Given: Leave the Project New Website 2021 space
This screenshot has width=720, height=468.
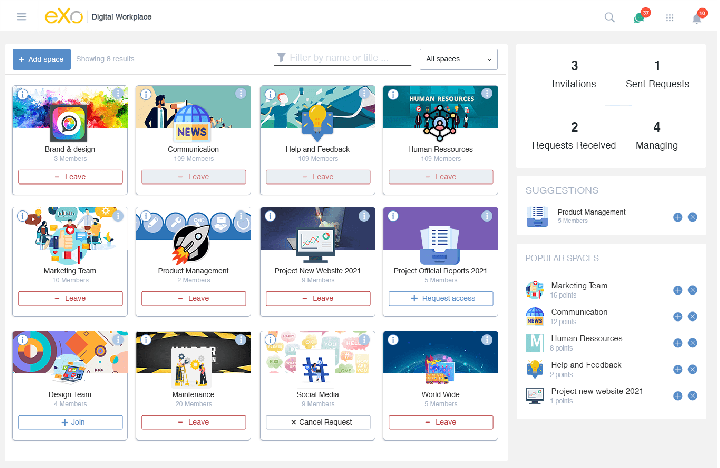Looking at the screenshot, I should [x=318, y=299].
